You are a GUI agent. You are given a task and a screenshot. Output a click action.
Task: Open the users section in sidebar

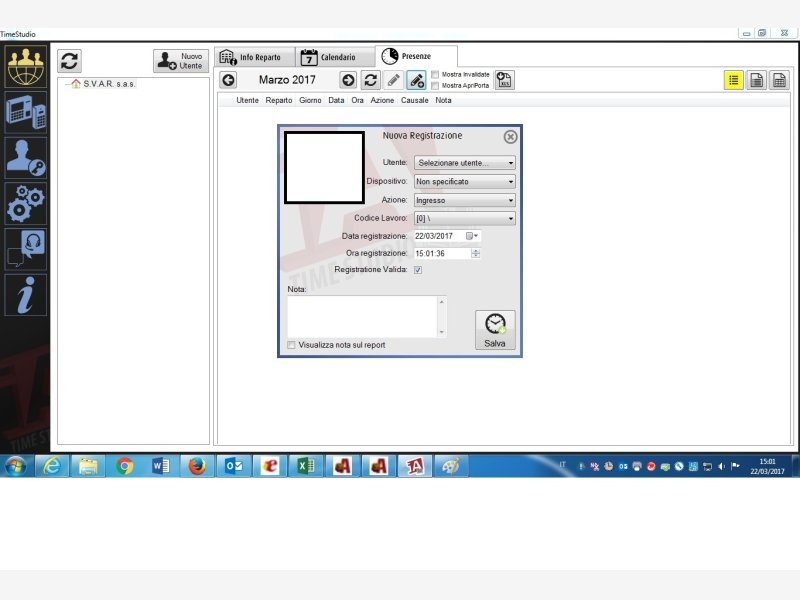[26, 66]
